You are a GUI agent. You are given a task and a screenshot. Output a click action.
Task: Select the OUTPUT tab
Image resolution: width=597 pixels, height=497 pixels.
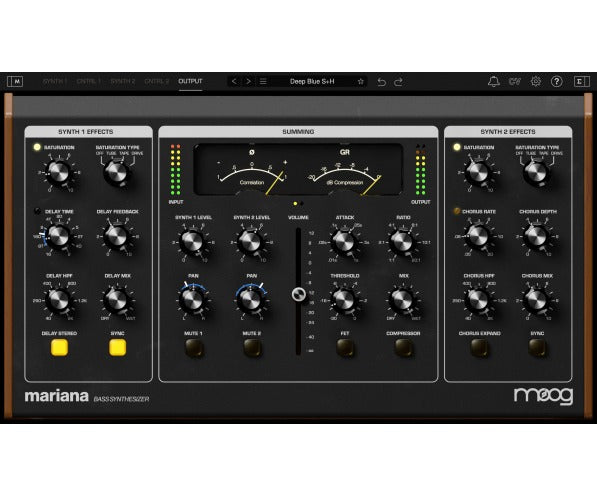(x=190, y=82)
